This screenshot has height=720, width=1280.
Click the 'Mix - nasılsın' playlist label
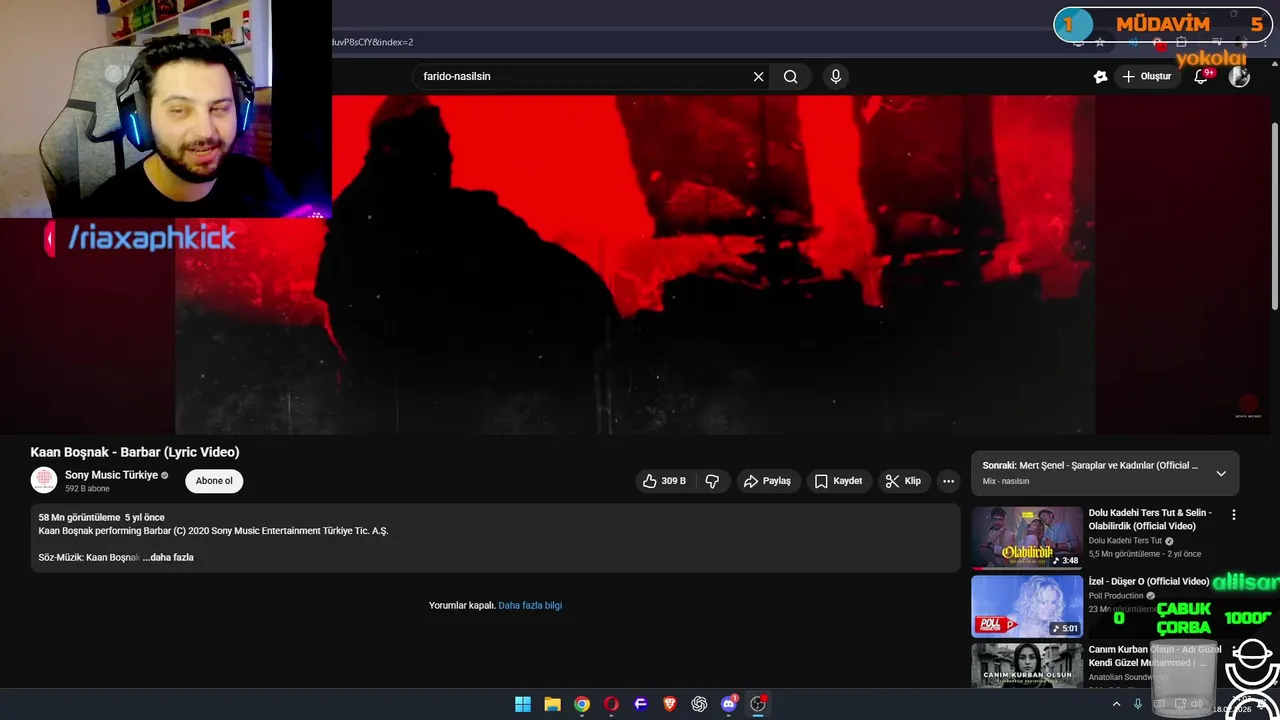1006,481
